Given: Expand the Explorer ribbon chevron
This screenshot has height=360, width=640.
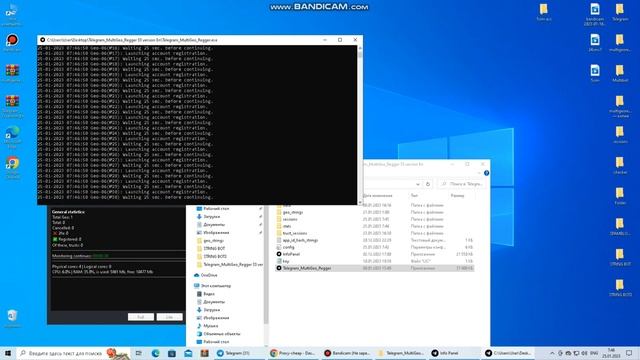Looking at the screenshot, I should coord(479,173).
